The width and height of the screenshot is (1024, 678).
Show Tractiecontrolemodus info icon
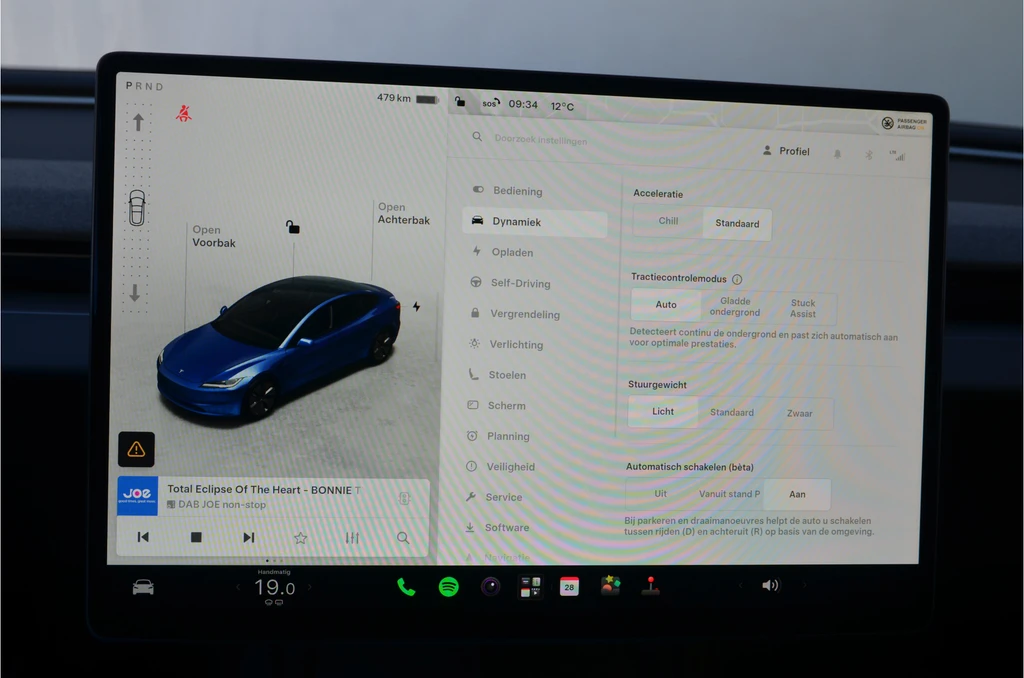click(737, 280)
